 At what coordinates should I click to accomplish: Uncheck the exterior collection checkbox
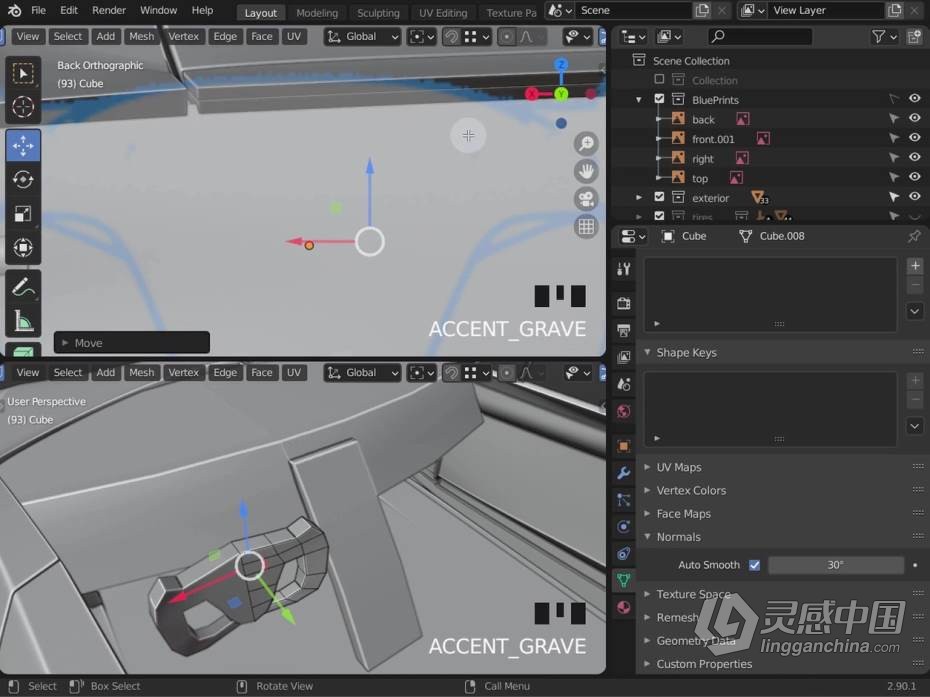[659, 197]
